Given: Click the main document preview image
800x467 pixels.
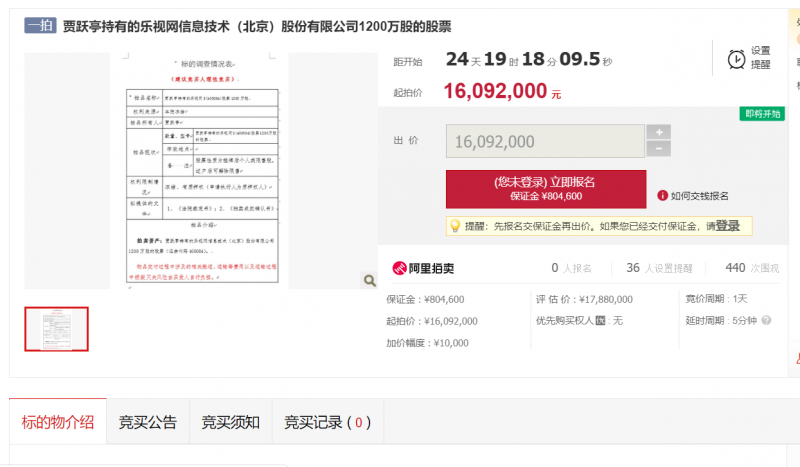Looking at the screenshot, I should click(202, 171).
